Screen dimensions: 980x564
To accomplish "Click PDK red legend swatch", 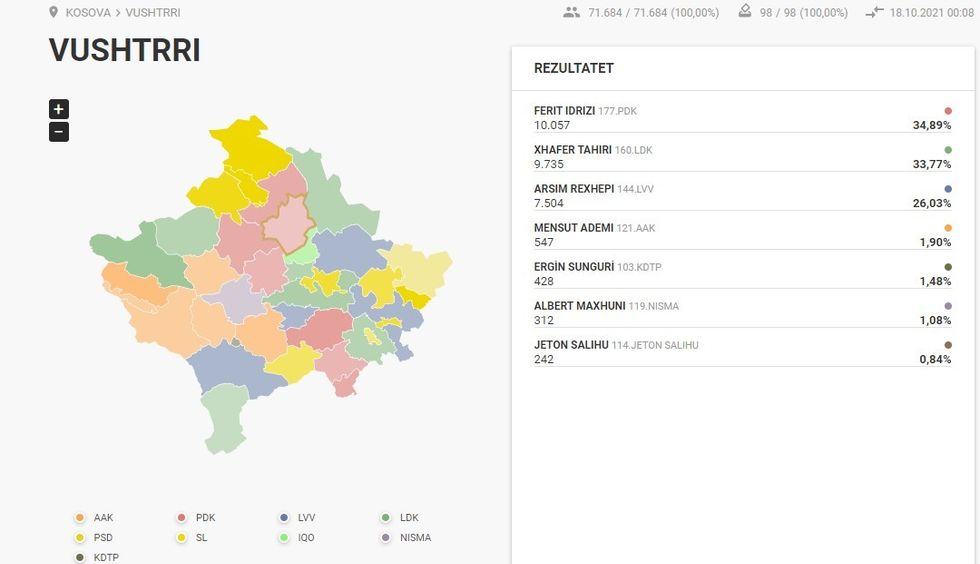I will [181, 518].
